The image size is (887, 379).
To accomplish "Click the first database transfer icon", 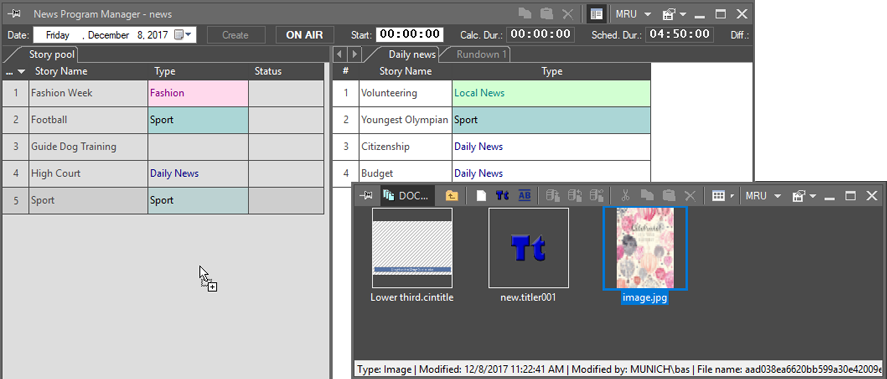I will [554, 196].
